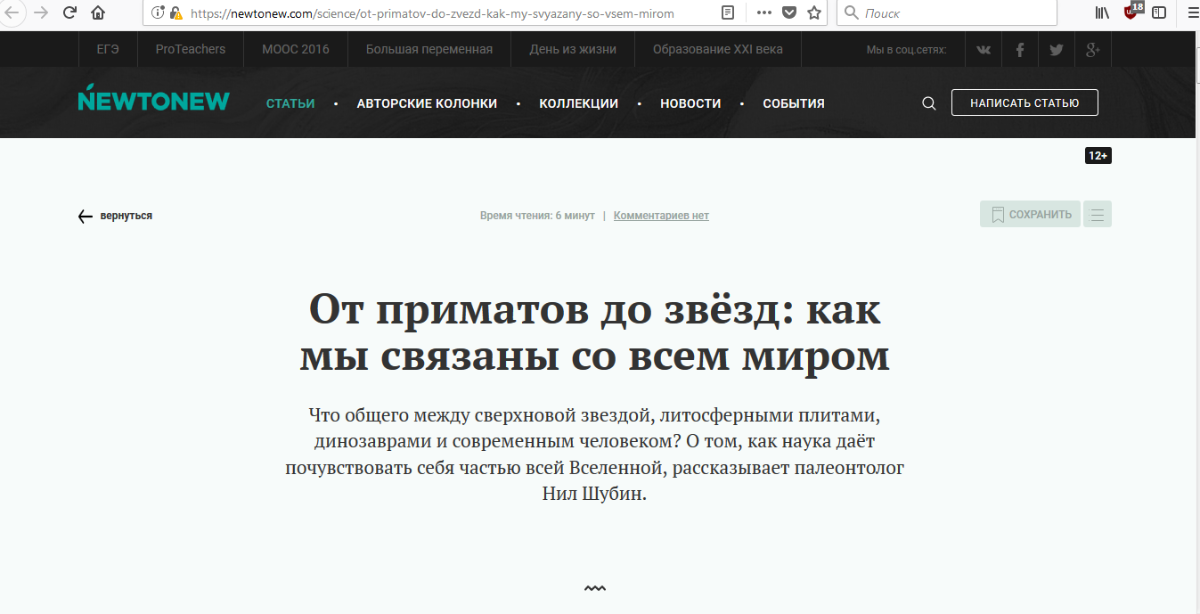1200x614 pixels.
Task: Reload the current page
Action: click(69, 13)
